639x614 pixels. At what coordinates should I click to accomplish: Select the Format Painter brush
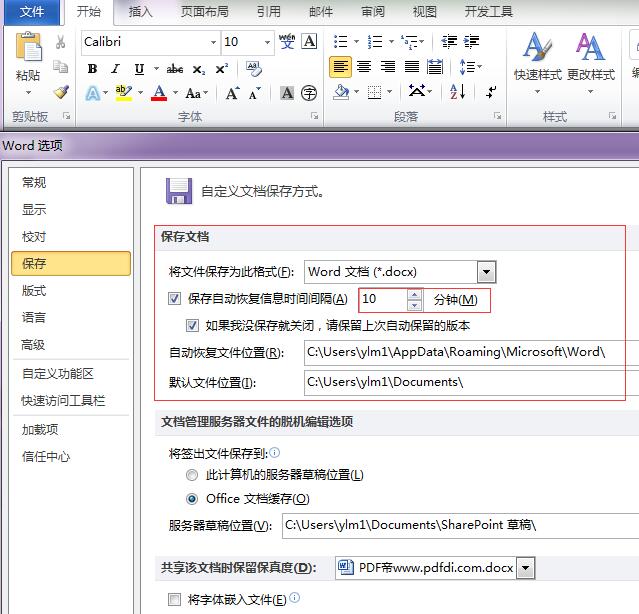click(x=61, y=92)
